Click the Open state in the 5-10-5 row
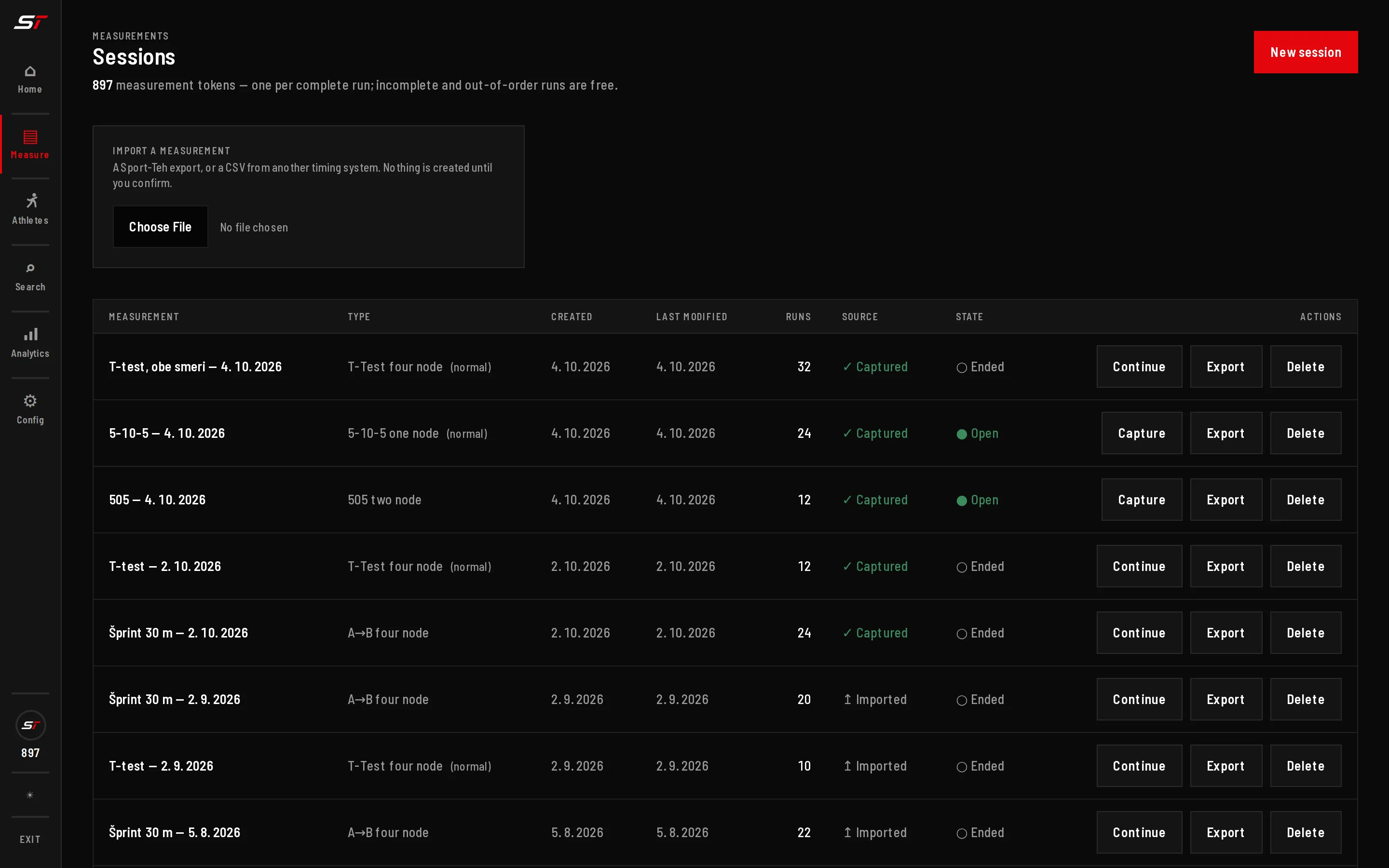Image resolution: width=1389 pixels, height=868 pixels. pyautogui.click(x=978, y=434)
